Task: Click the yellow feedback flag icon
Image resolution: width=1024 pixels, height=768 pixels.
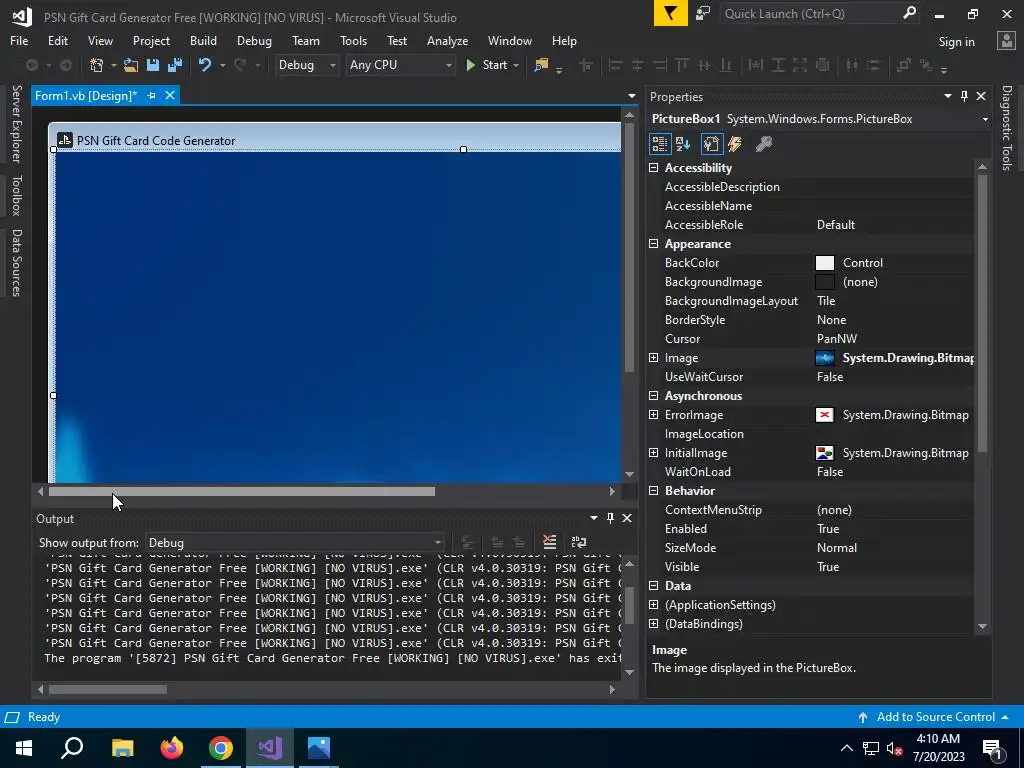Action: 671,13
